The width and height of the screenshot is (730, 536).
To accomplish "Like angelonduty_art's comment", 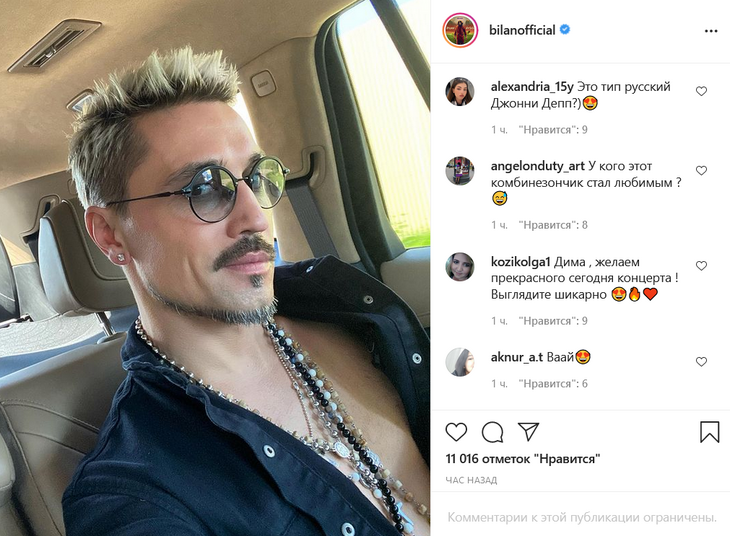I will click(701, 170).
